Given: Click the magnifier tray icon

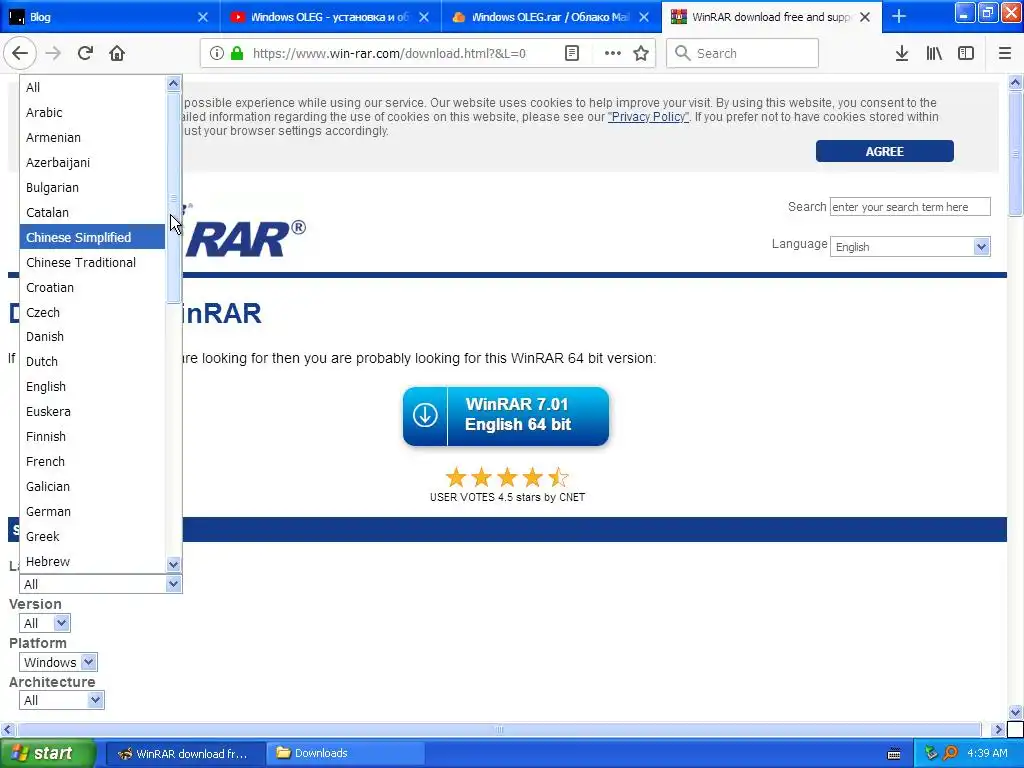Looking at the screenshot, I should 950,753.
